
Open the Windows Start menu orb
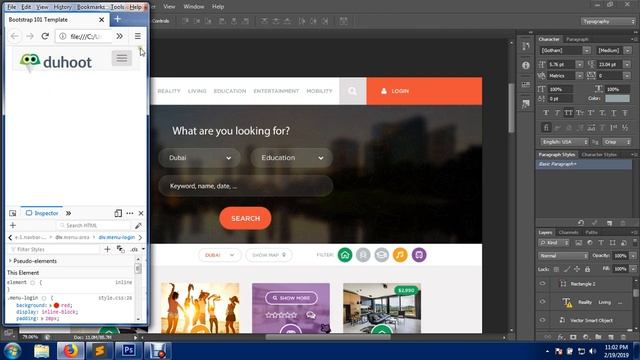(12, 351)
